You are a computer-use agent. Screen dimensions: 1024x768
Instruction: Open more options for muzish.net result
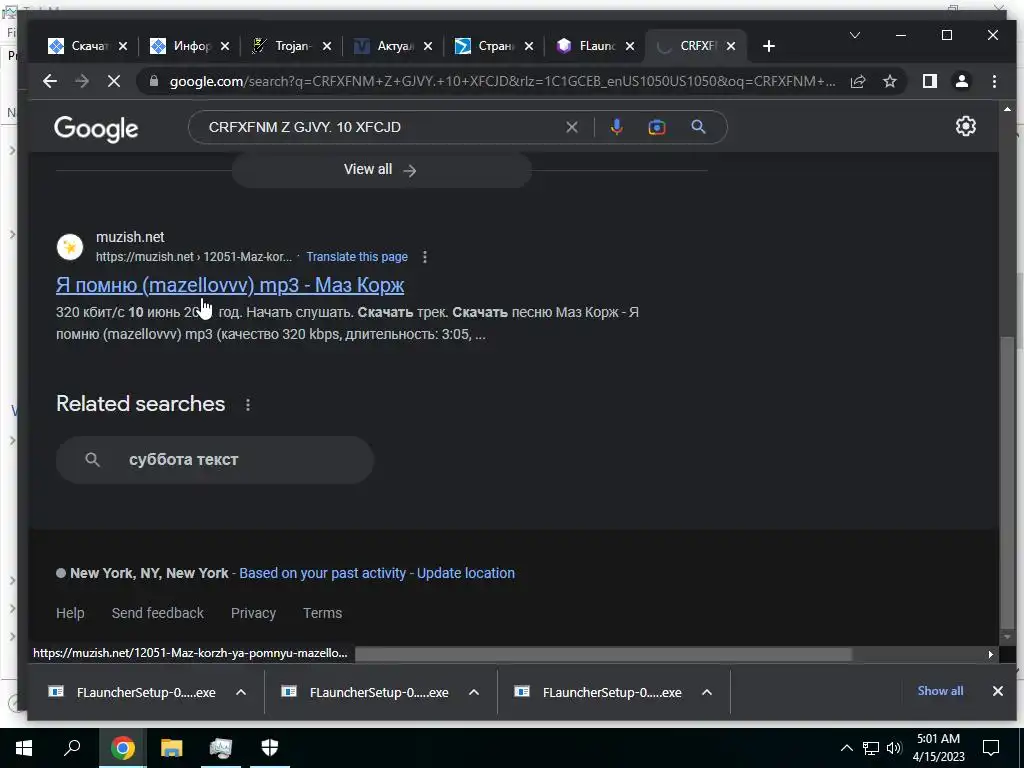(x=424, y=257)
